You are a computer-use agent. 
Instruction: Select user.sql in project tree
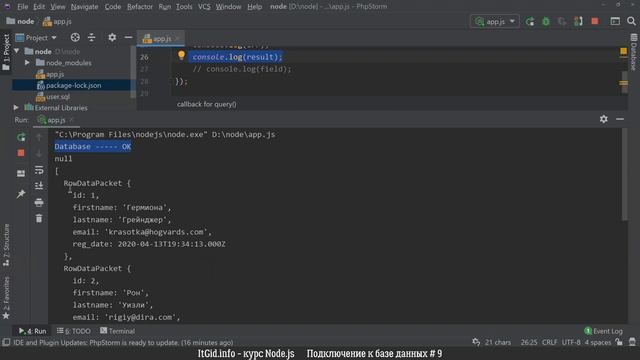(x=53, y=97)
